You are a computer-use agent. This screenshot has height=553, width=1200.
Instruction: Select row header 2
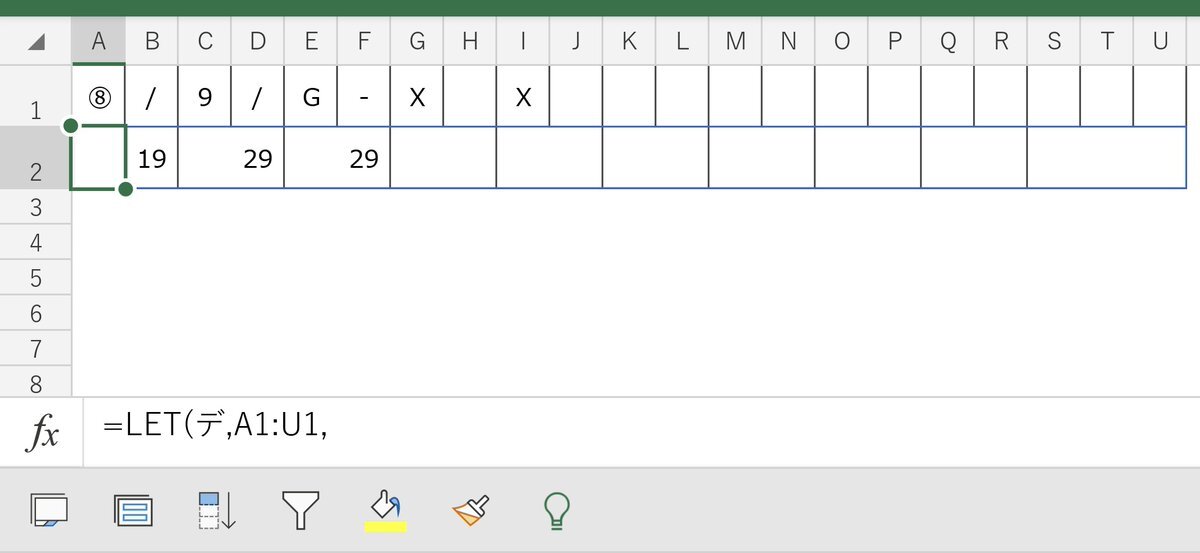click(x=36, y=158)
